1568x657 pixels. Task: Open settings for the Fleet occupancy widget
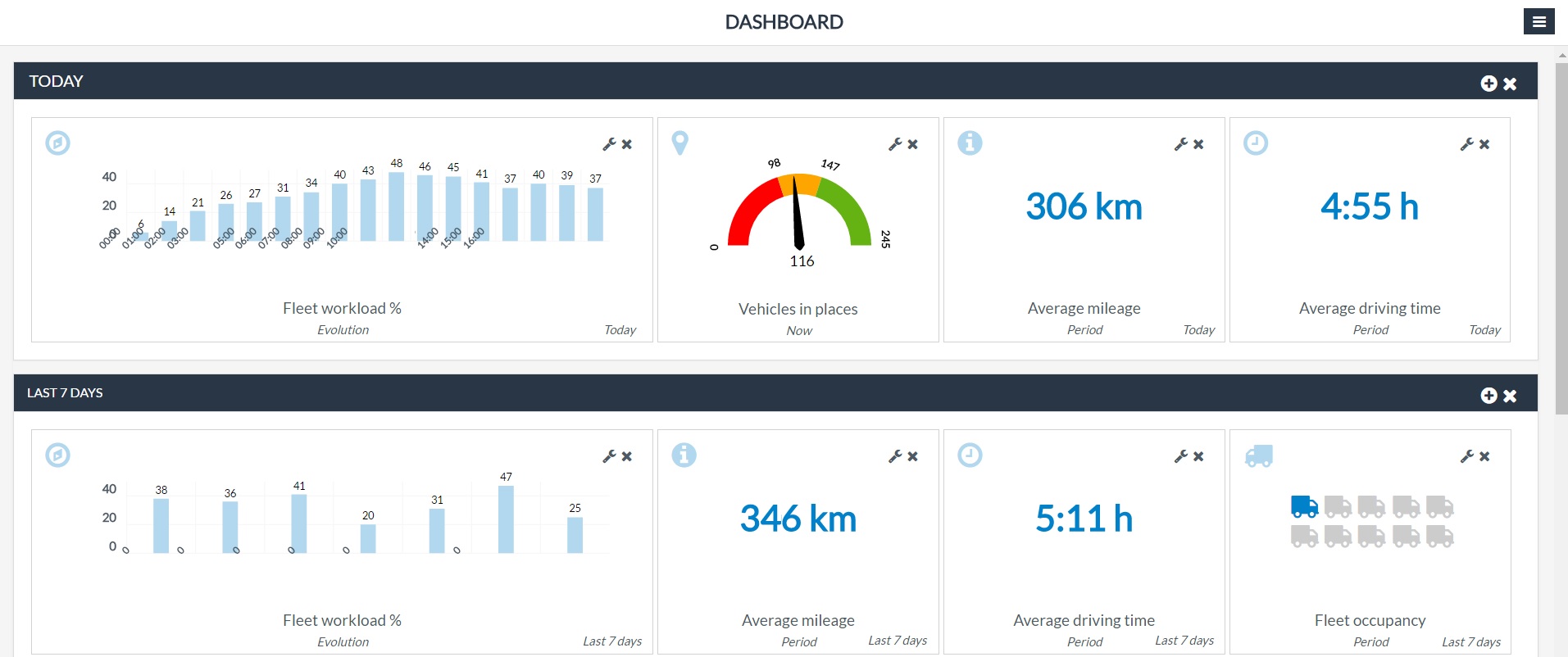tap(1467, 456)
